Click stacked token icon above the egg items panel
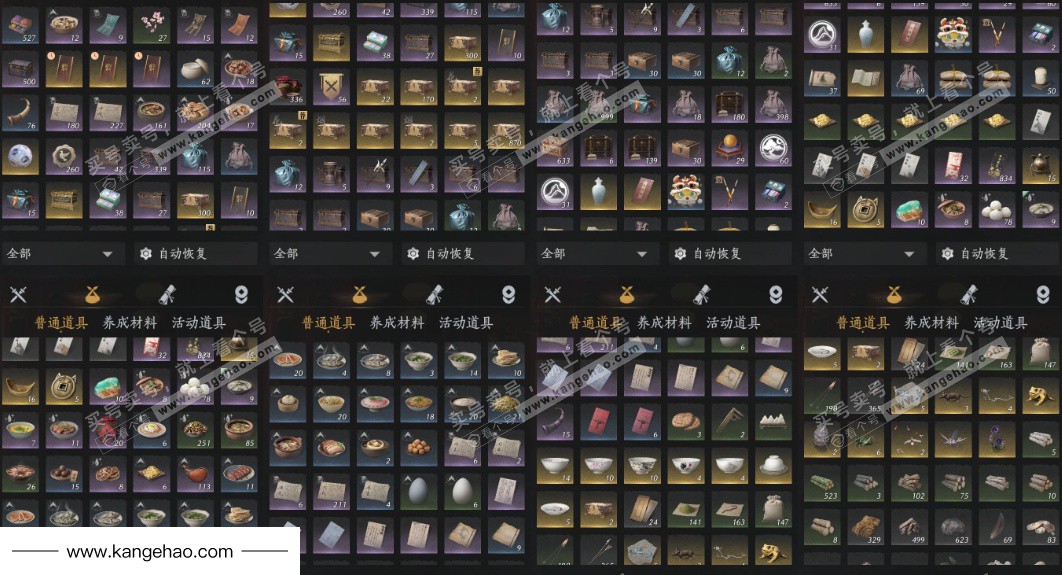Image resolution: width=1062 pixels, height=575 pixels. tap(508, 294)
